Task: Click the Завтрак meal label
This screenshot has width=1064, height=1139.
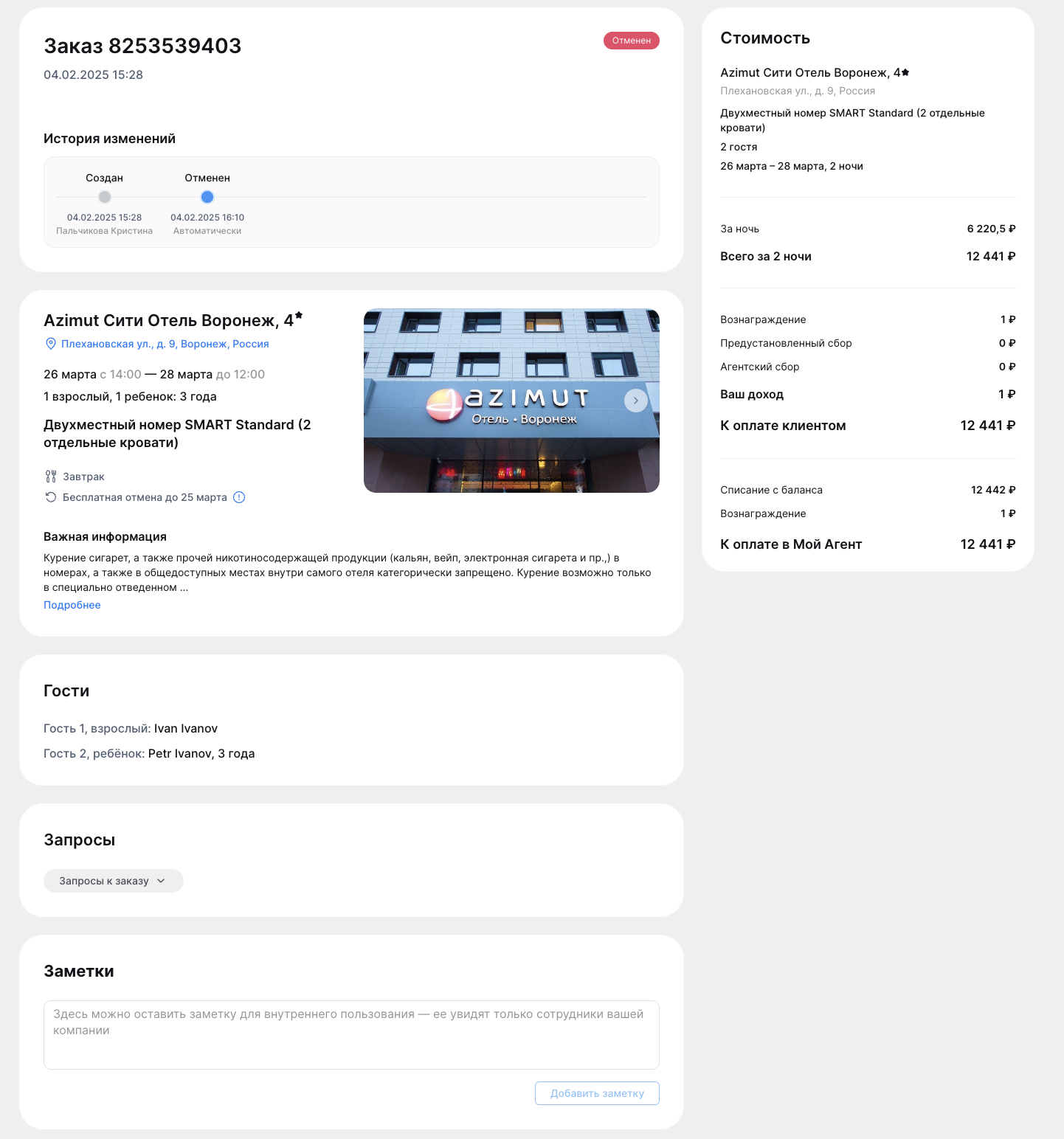Action: 83,477
